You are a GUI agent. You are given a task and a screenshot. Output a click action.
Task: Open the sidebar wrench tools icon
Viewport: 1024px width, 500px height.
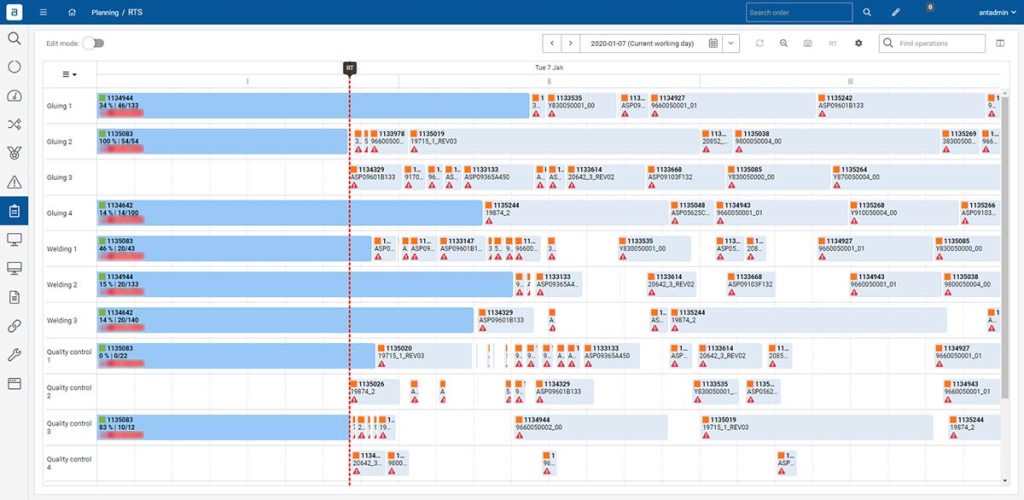pyautogui.click(x=14, y=354)
